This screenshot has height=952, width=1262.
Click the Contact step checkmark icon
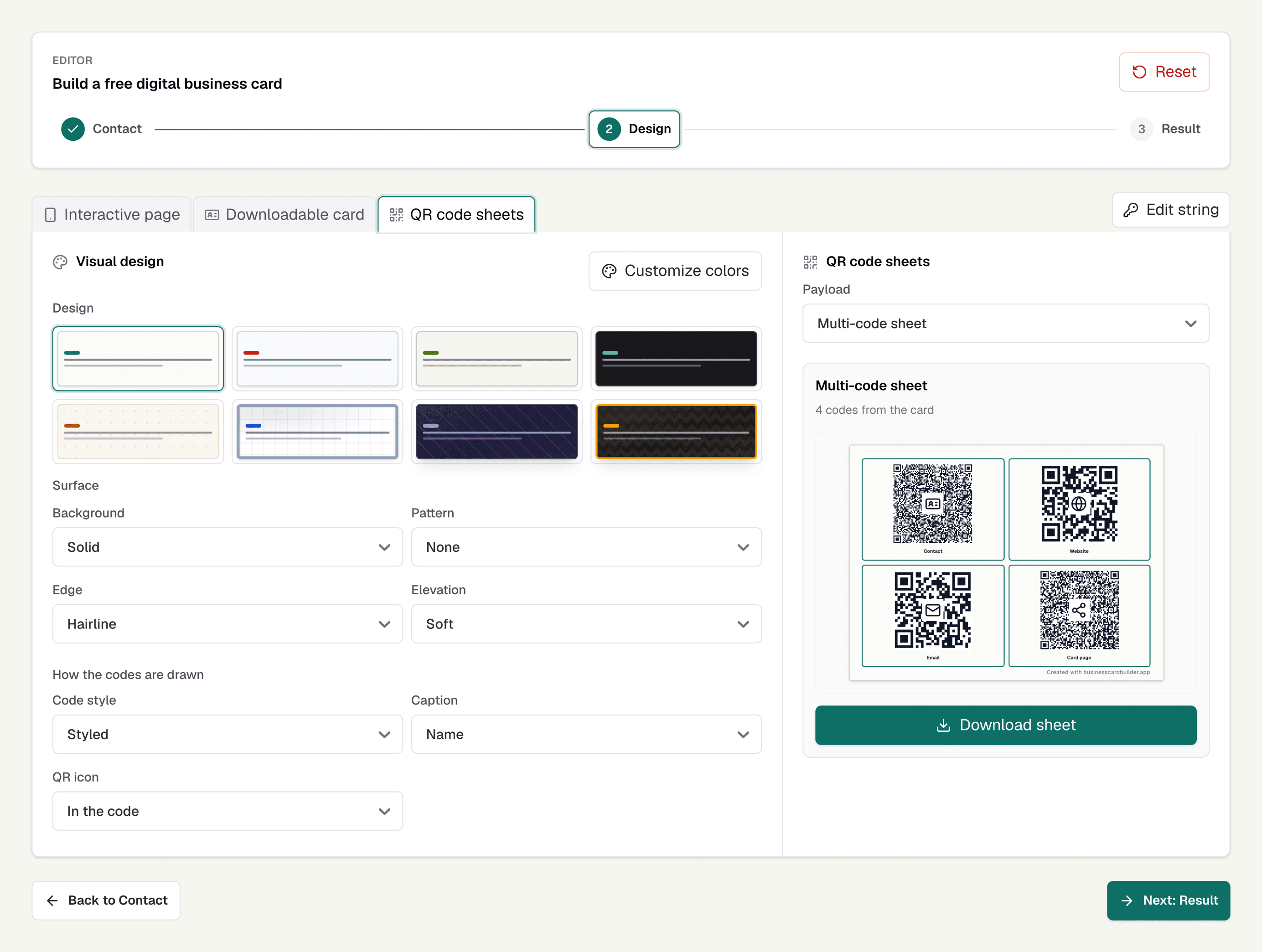73,129
